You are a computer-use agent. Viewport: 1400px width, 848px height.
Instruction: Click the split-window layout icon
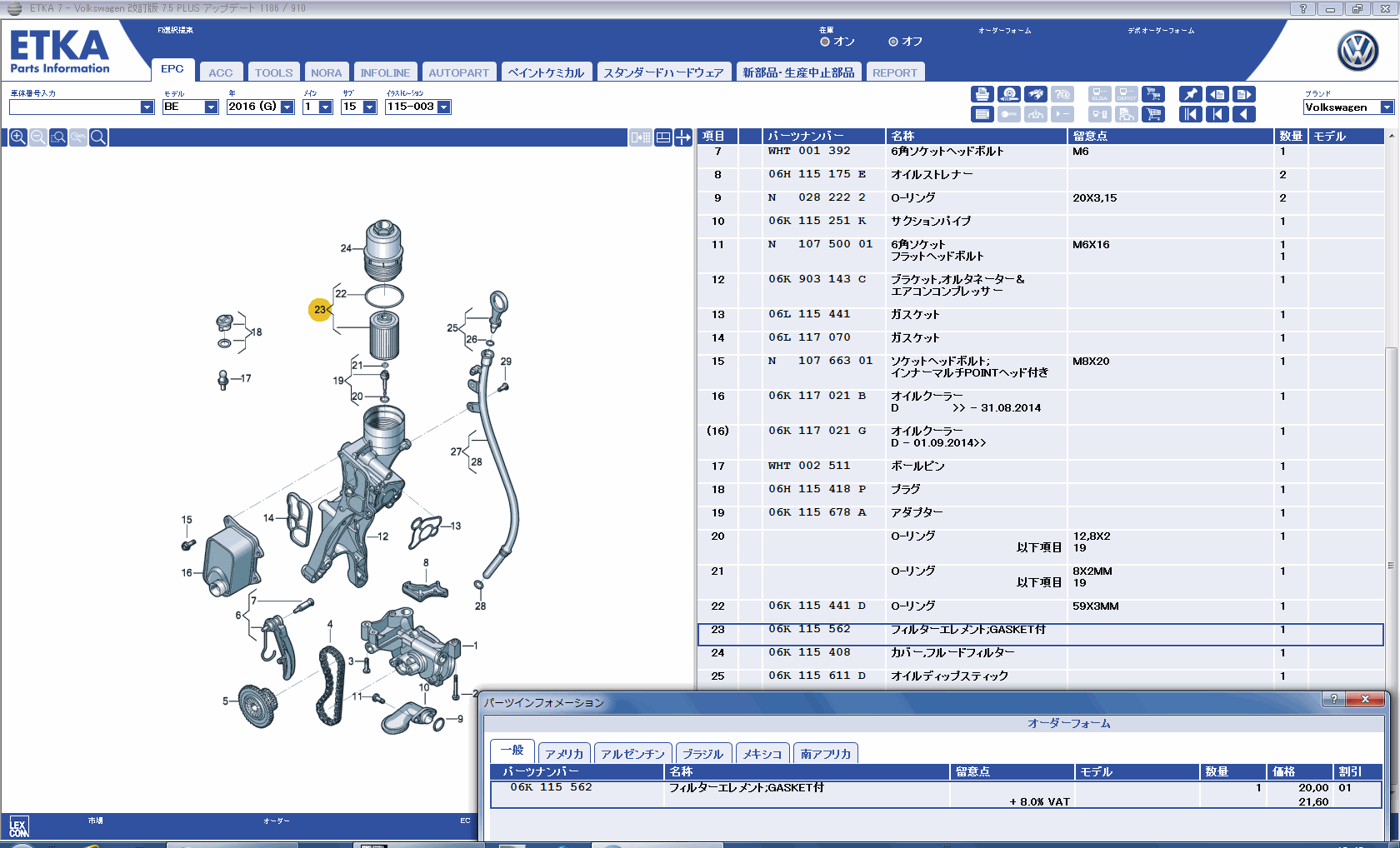click(663, 137)
